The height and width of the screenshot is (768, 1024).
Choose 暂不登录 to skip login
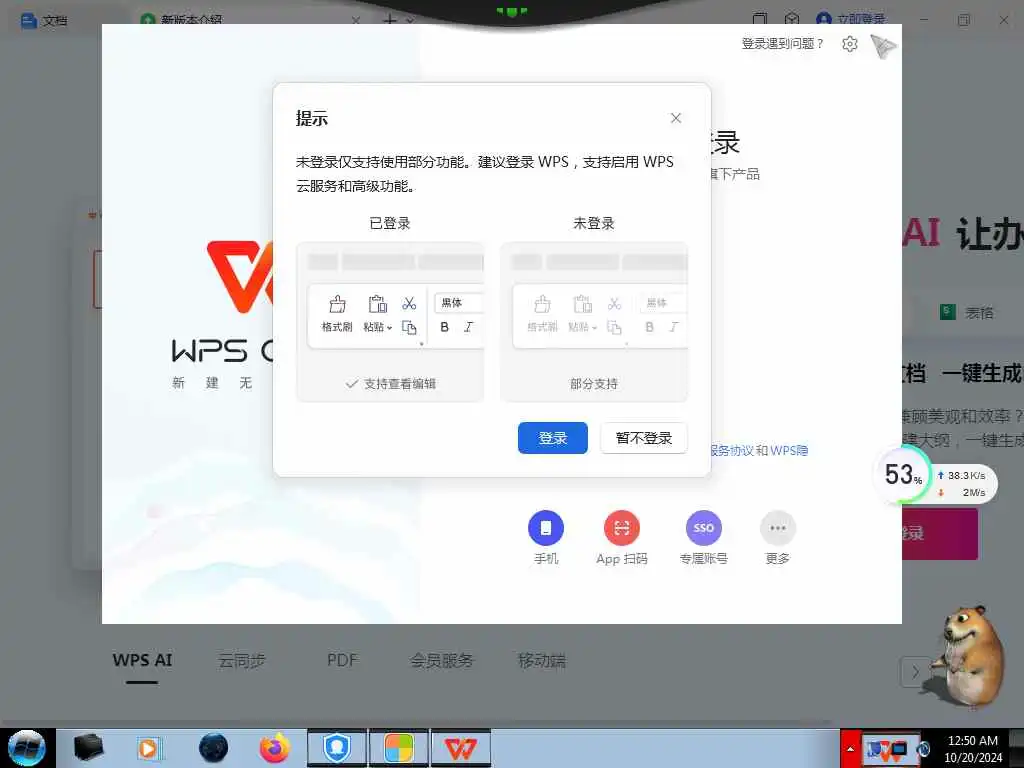(643, 438)
